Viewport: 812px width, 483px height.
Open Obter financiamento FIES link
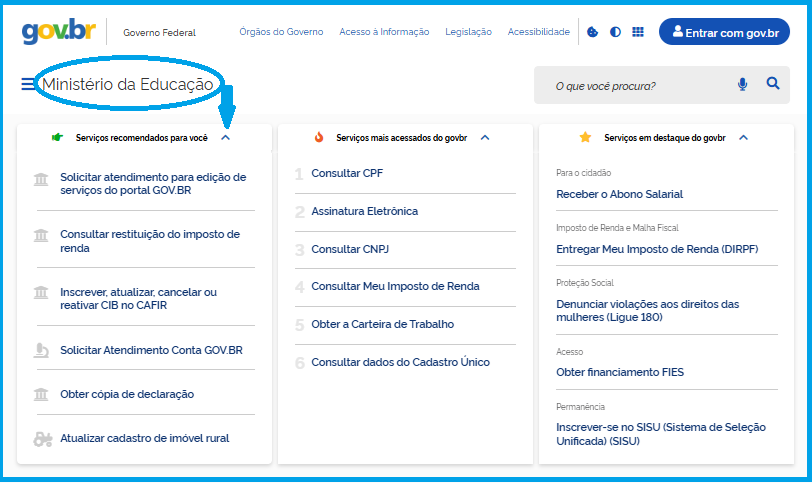[x=620, y=372]
